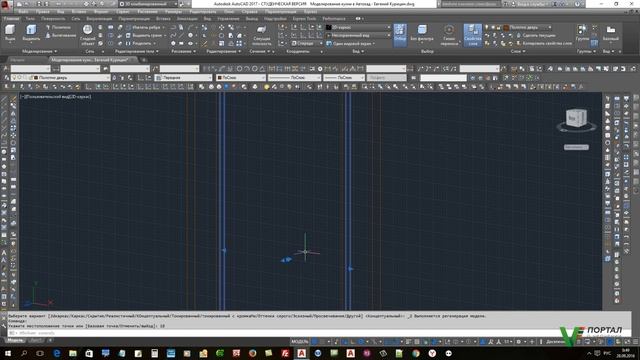
Task: Expand the Draw (Рисование) panel
Action: pyautogui.click(x=184, y=51)
